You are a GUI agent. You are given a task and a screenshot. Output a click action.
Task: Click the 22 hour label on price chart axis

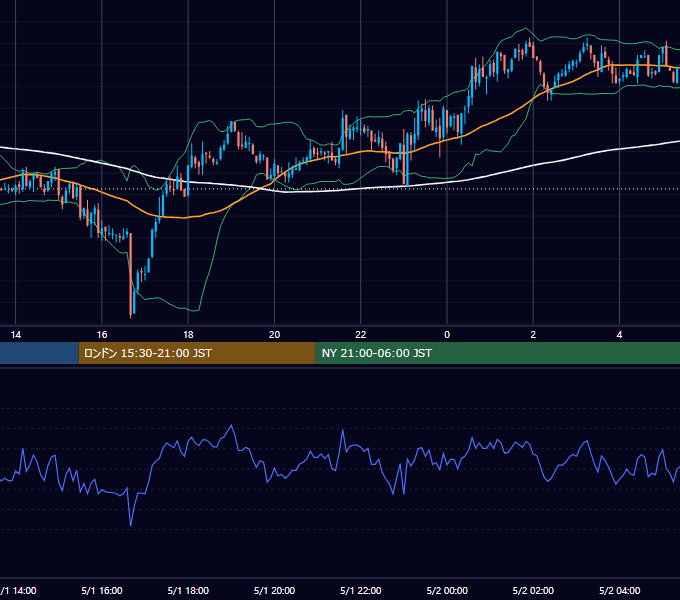click(x=361, y=335)
